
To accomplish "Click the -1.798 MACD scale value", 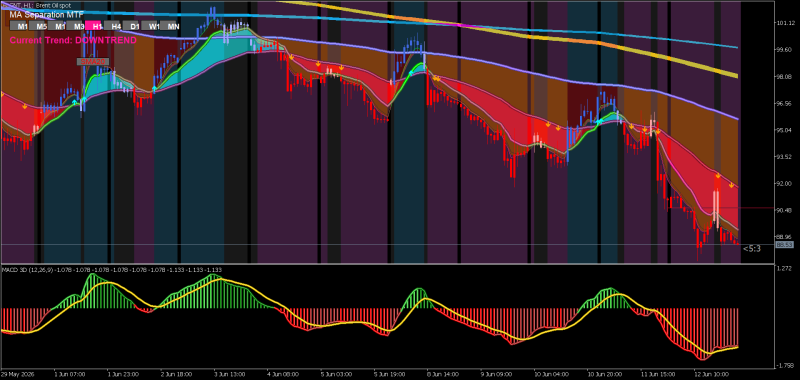I will (x=785, y=365).
